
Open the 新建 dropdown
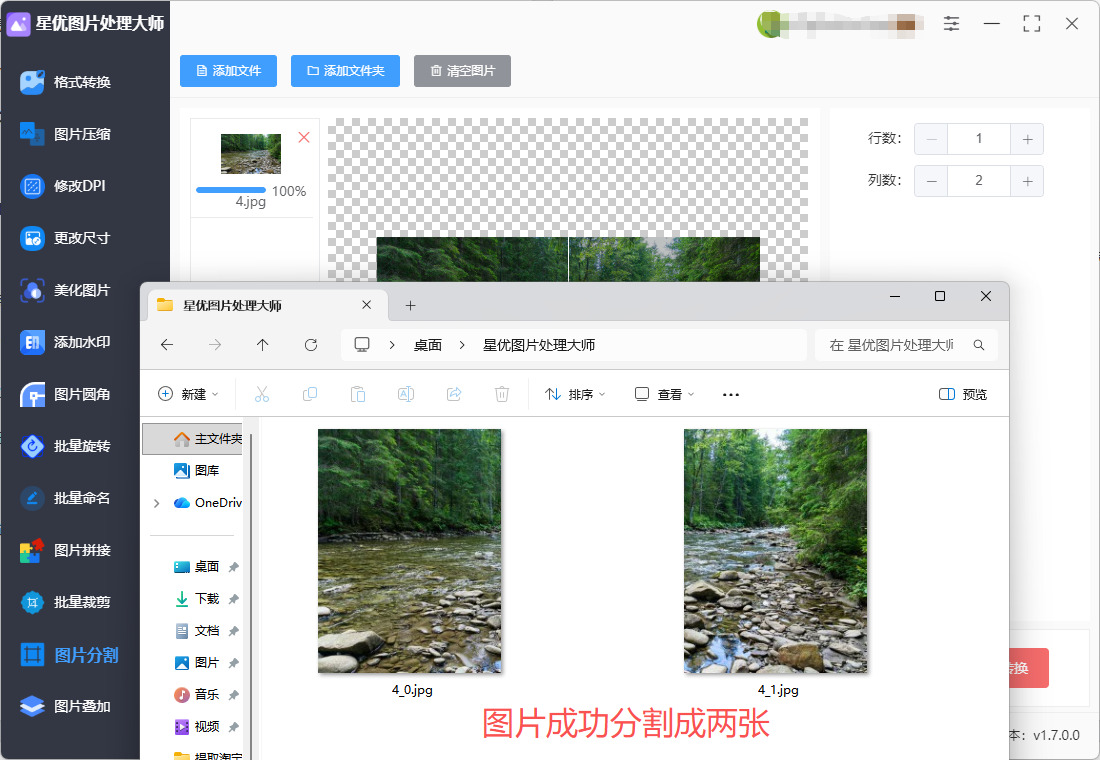click(x=188, y=394)
